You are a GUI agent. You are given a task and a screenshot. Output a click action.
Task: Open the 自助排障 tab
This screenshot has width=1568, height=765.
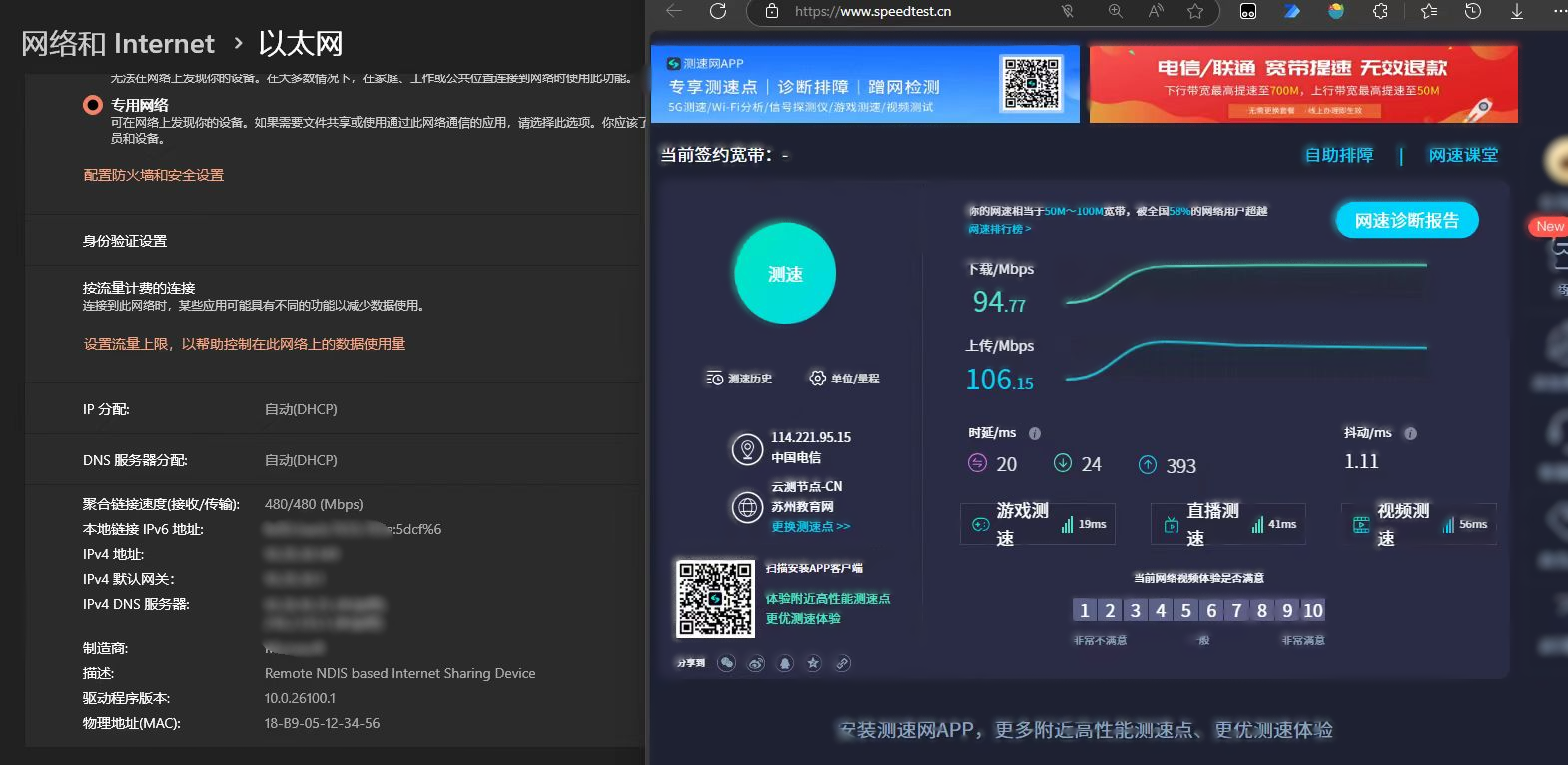pyautogui.click(x=1338, y=155)
